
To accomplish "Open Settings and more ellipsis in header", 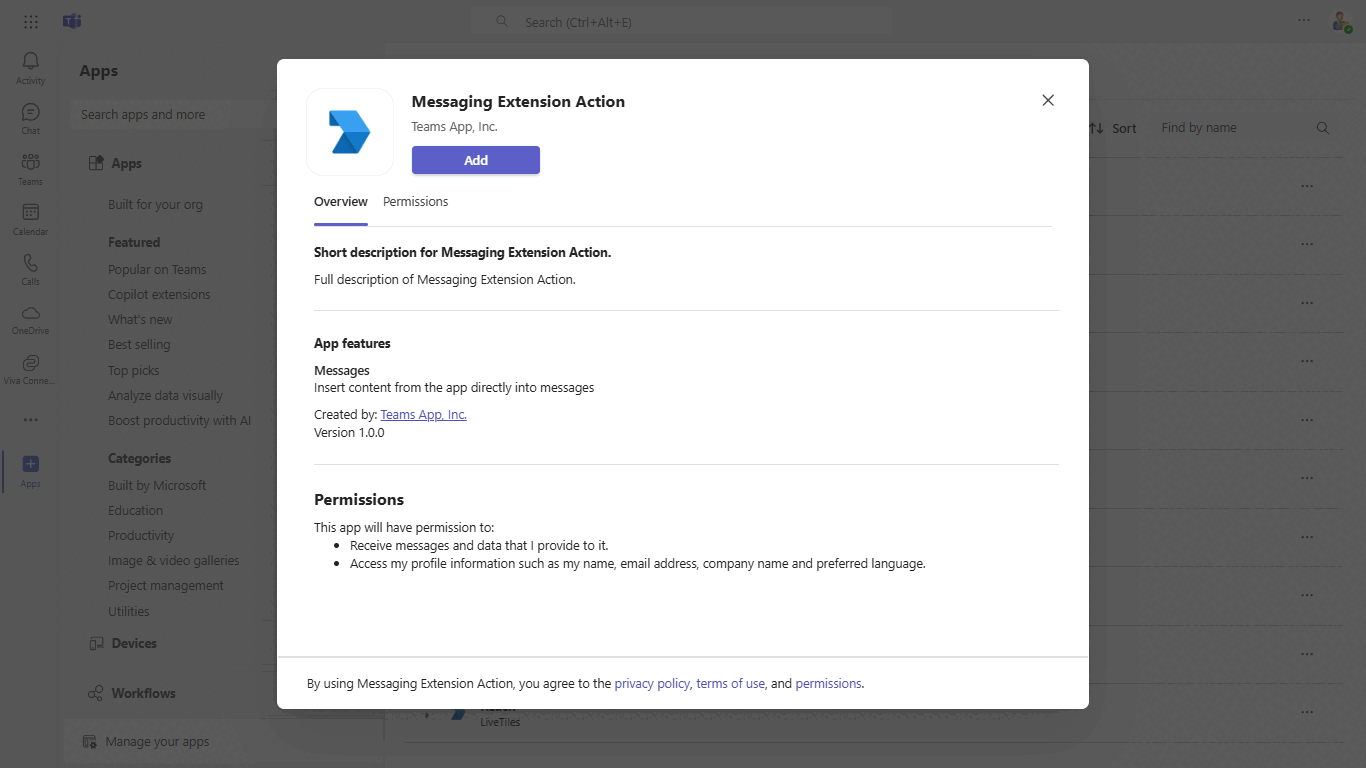I will click(x=1303, y=20).
